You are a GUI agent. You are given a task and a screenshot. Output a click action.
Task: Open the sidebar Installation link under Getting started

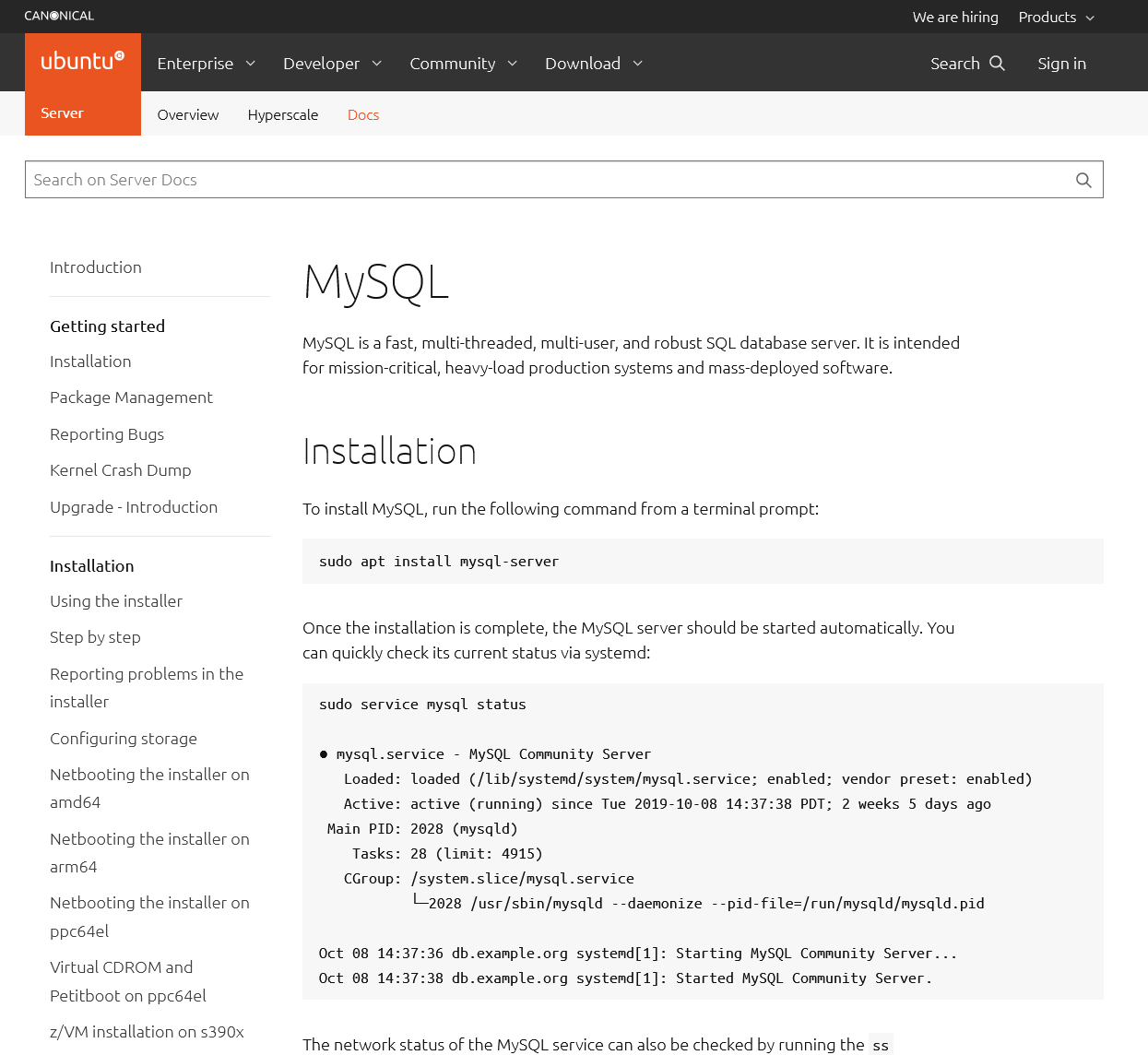click(90, 362)
